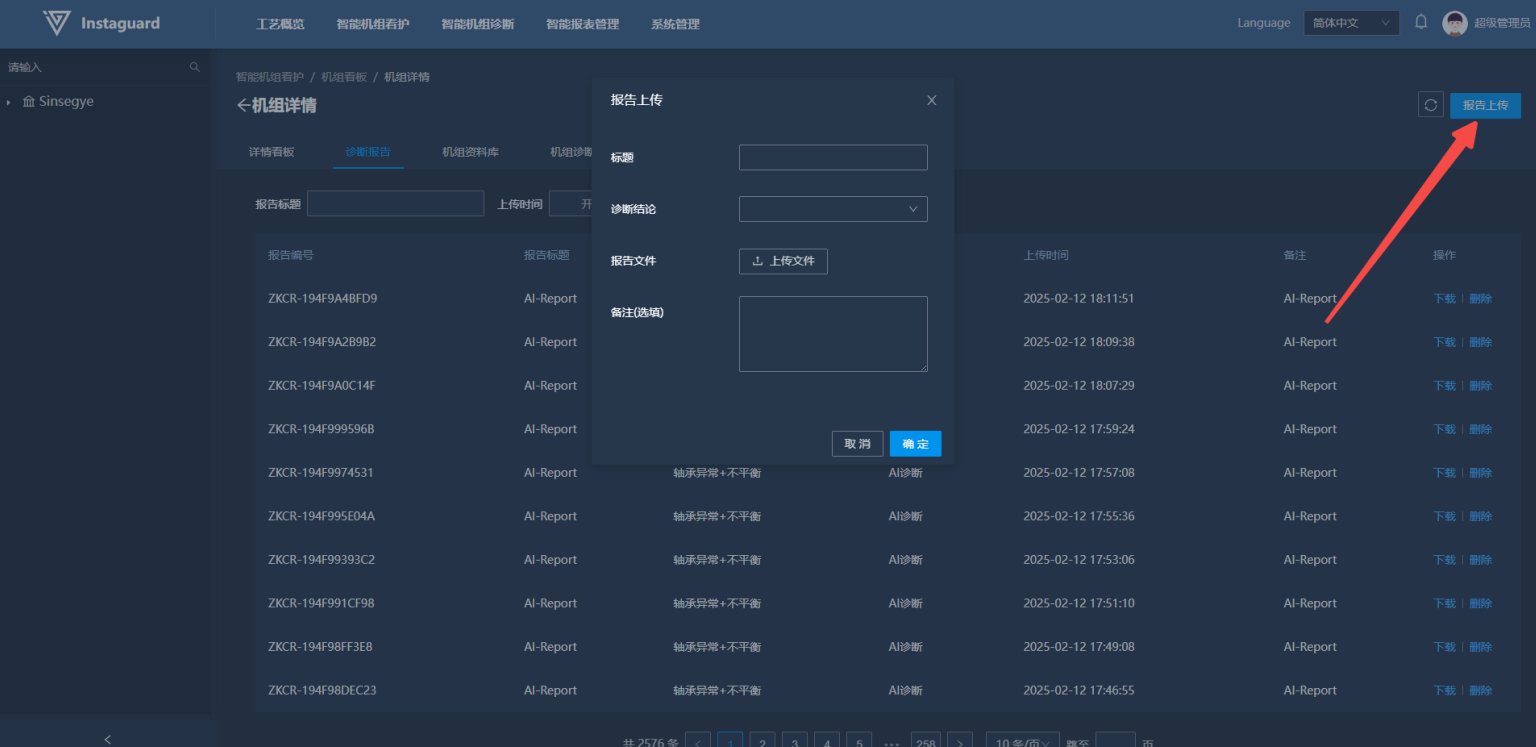Open the Language dropdown 简体中文
Screen dimensions: 1536x747
click(1350, 23)
